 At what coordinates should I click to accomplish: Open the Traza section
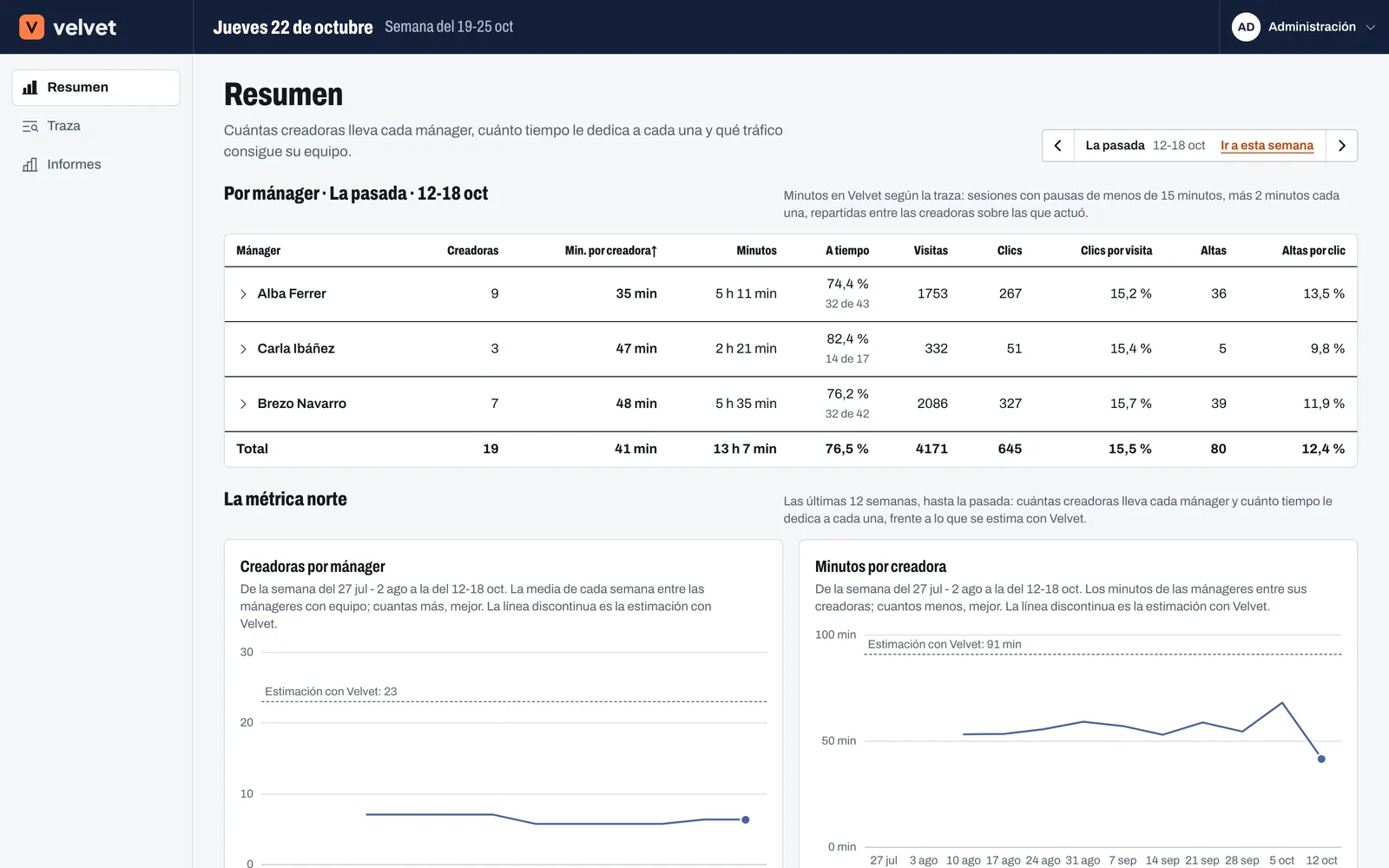click(x=95, y=126)
